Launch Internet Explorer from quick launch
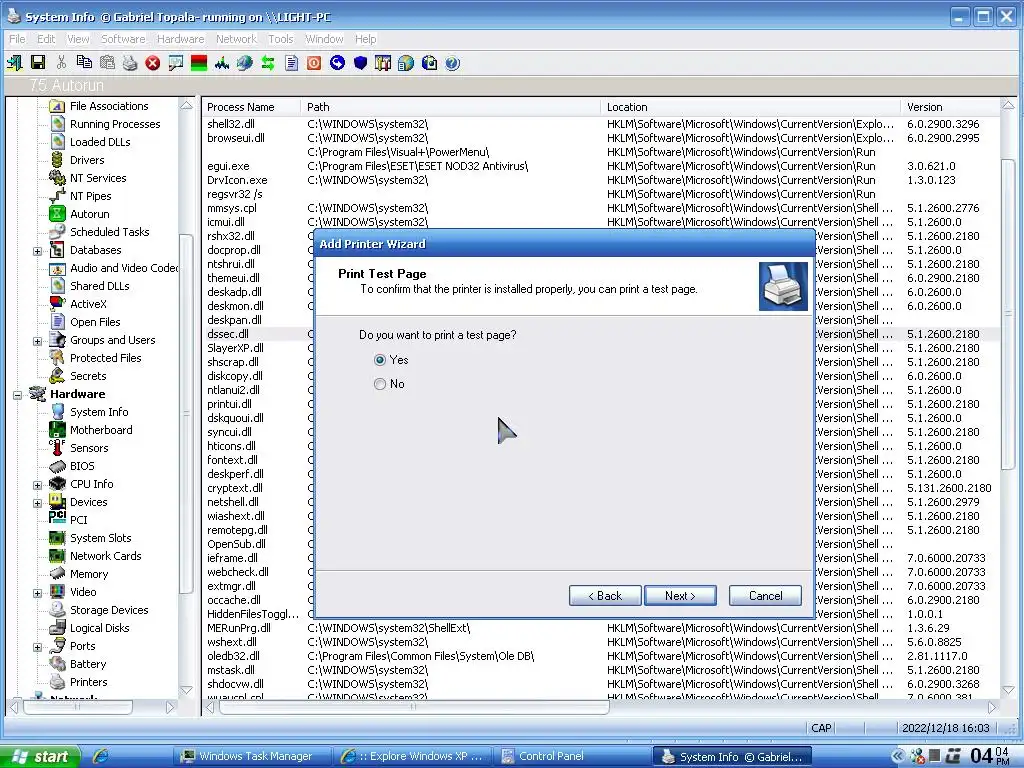1024x768 pixels. coord(100,756)
